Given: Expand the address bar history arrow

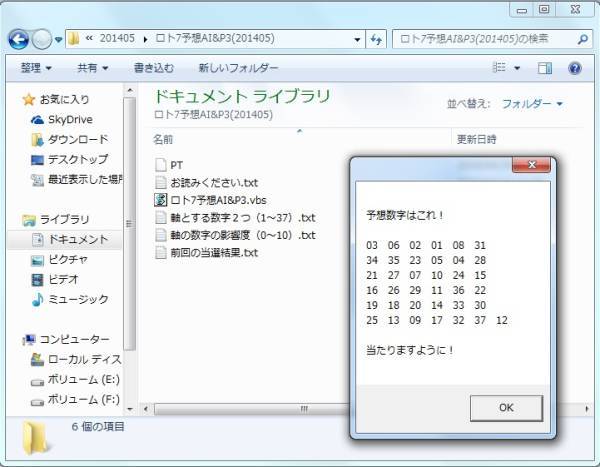Looking at the screenshot, I should pos(357,39).
